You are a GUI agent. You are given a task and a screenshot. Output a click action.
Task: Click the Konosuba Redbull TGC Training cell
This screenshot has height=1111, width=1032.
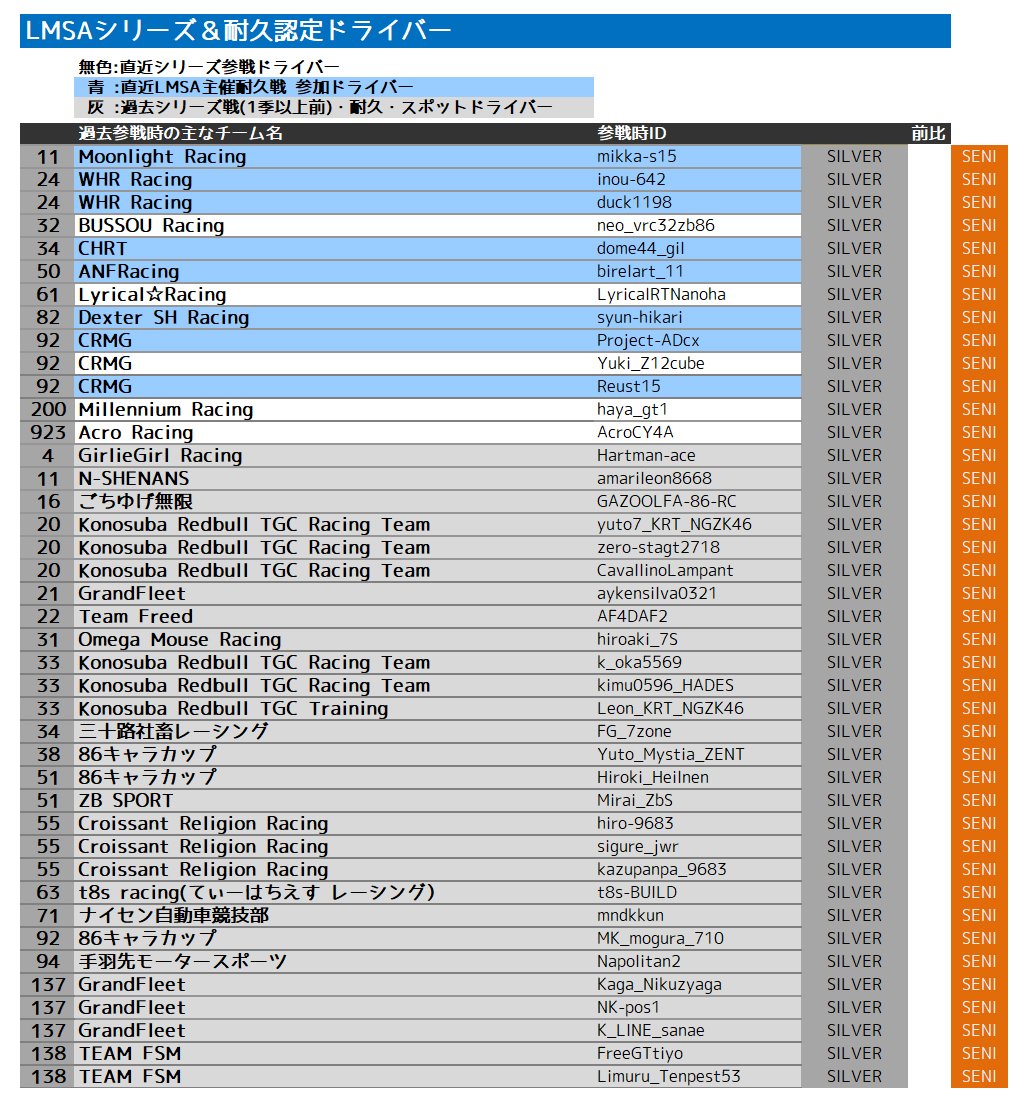point(233,709)
